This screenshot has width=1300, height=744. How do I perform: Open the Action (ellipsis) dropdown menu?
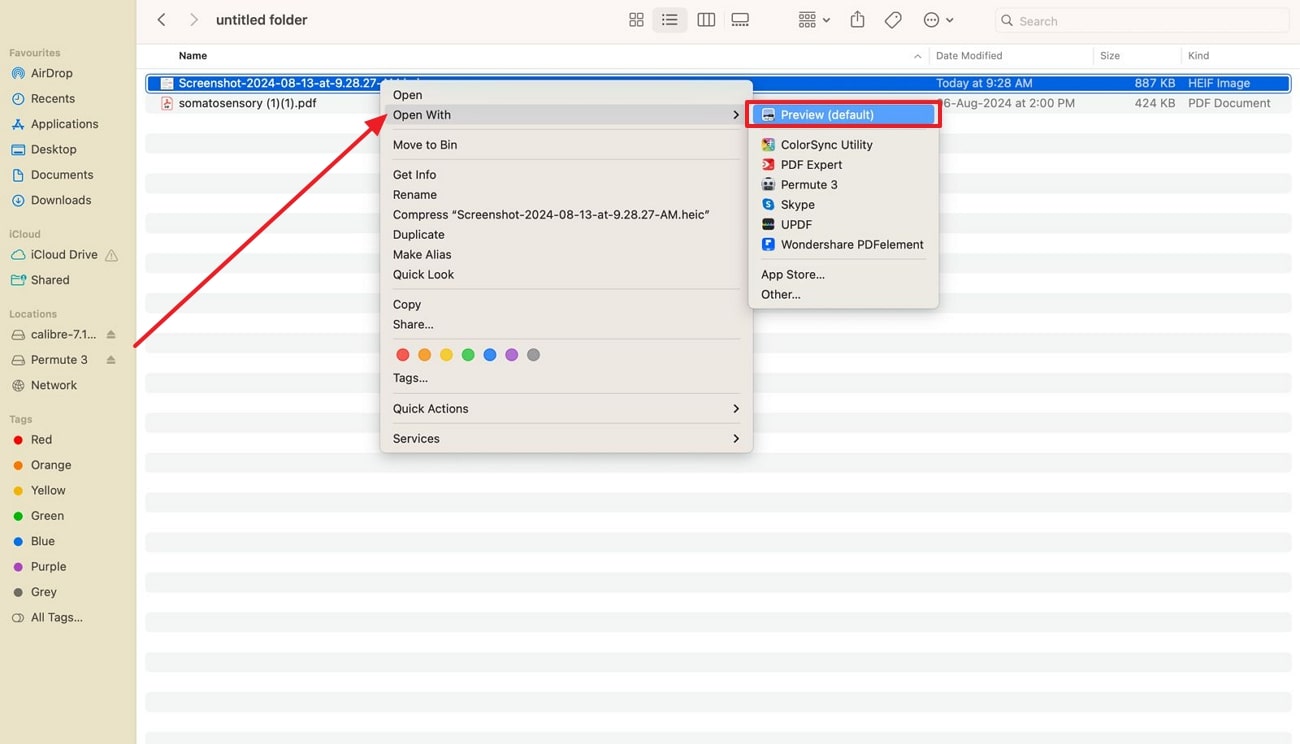938,20
